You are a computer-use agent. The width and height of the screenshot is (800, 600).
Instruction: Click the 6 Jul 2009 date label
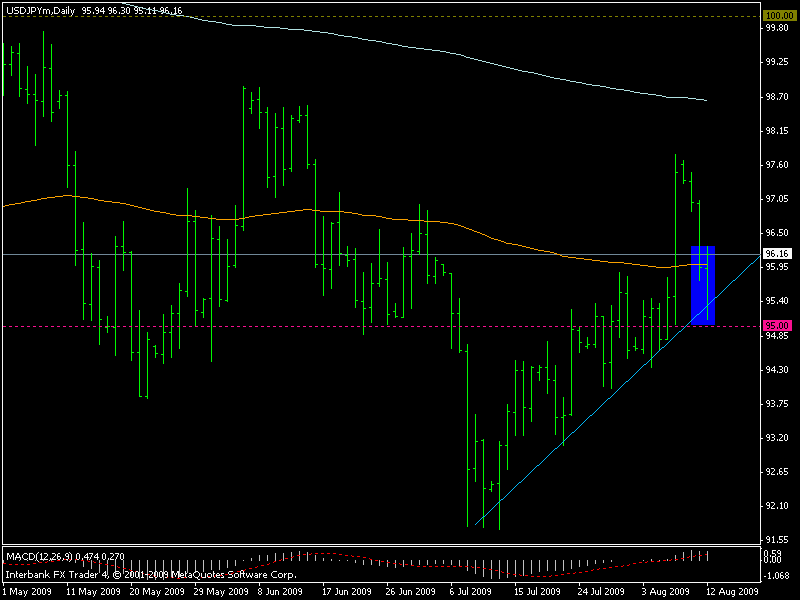click(x=470, y=592)
